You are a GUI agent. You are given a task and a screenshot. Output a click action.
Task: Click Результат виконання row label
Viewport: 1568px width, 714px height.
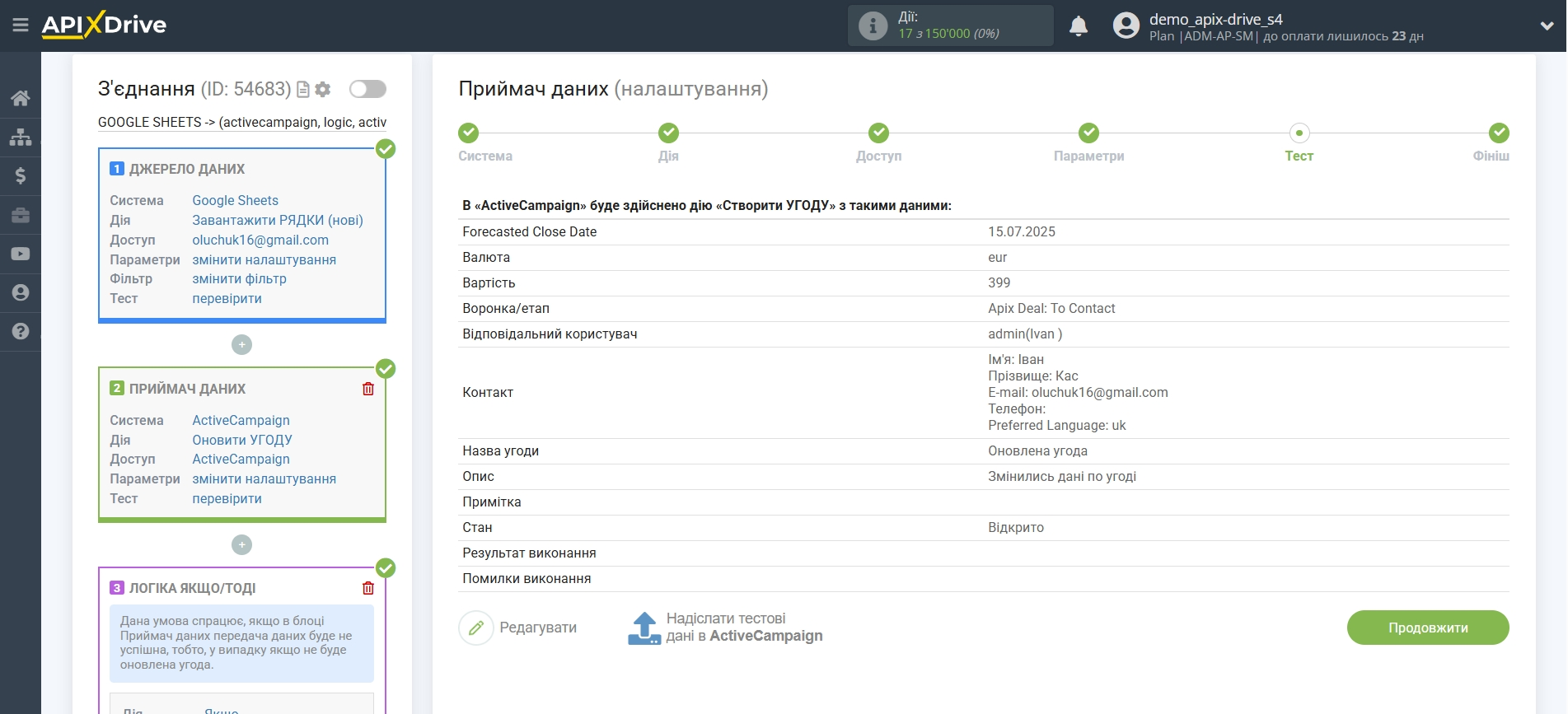[x=529, y=553]
